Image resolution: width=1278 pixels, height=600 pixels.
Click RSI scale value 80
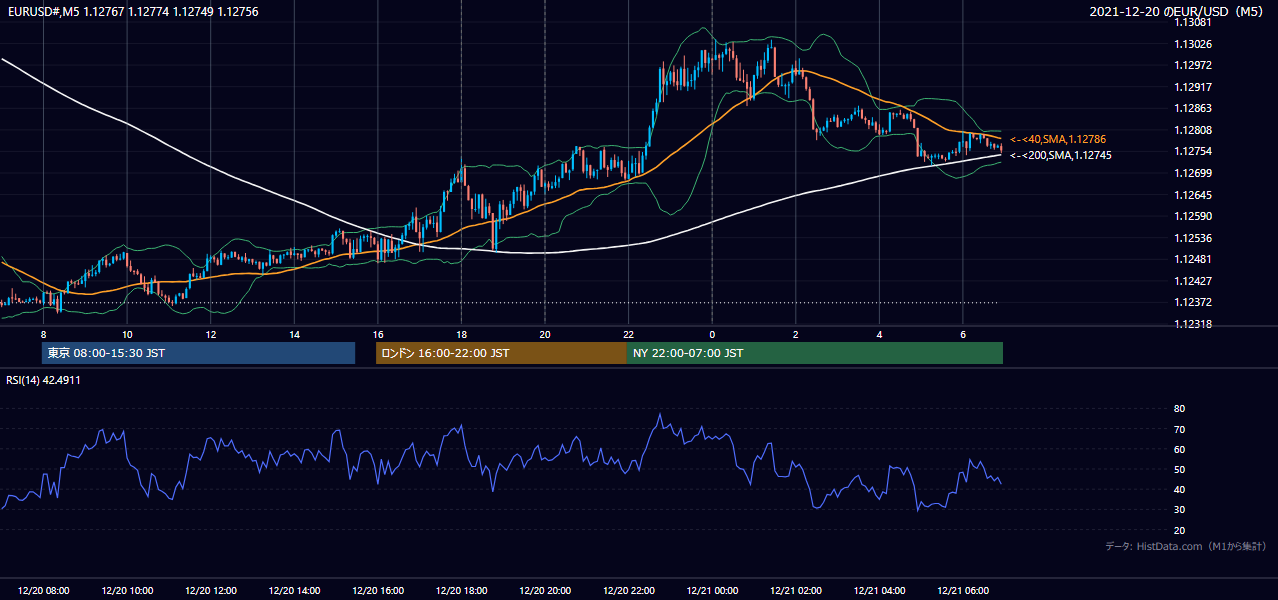(1180, 409)
